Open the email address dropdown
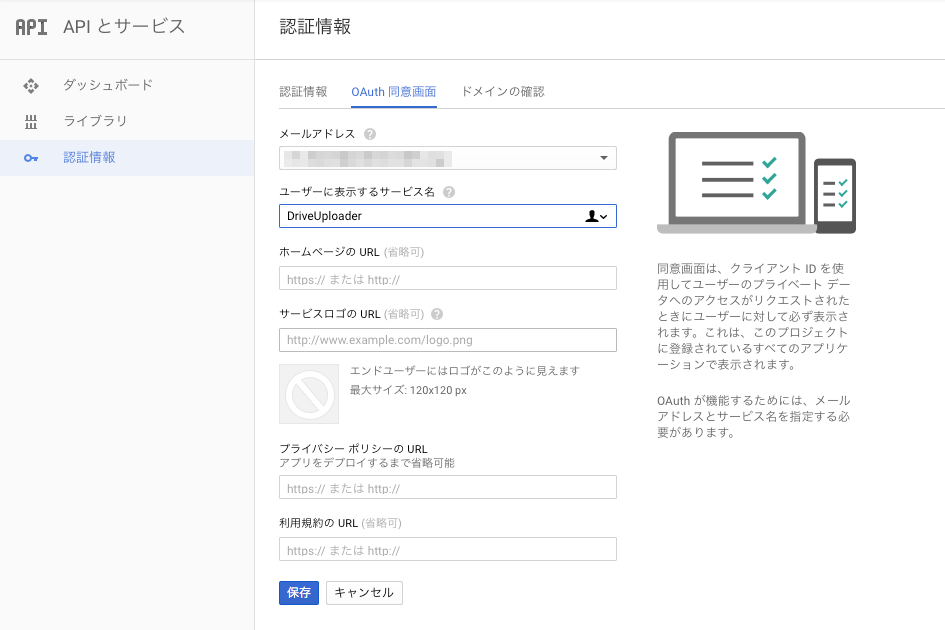The image size is (945, 630). (448, 158)
